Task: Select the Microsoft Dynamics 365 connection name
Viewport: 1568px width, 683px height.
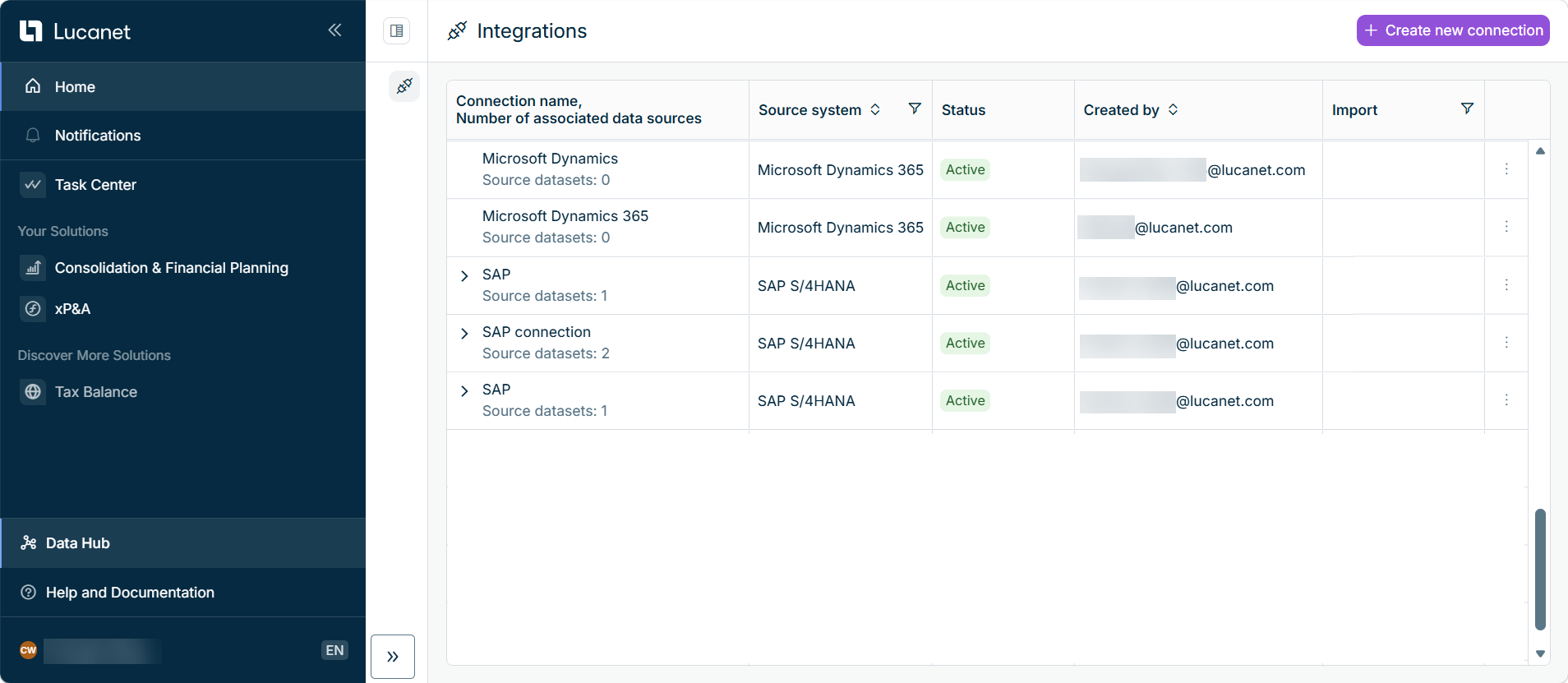Action: [565, 216]
